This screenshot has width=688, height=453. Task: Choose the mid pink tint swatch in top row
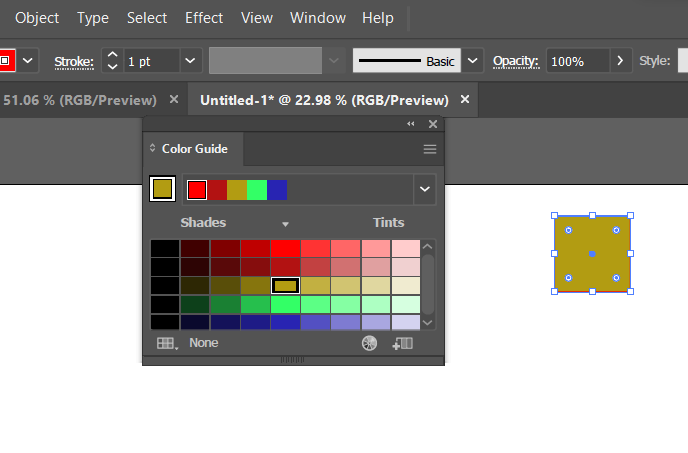pos(345,248)
